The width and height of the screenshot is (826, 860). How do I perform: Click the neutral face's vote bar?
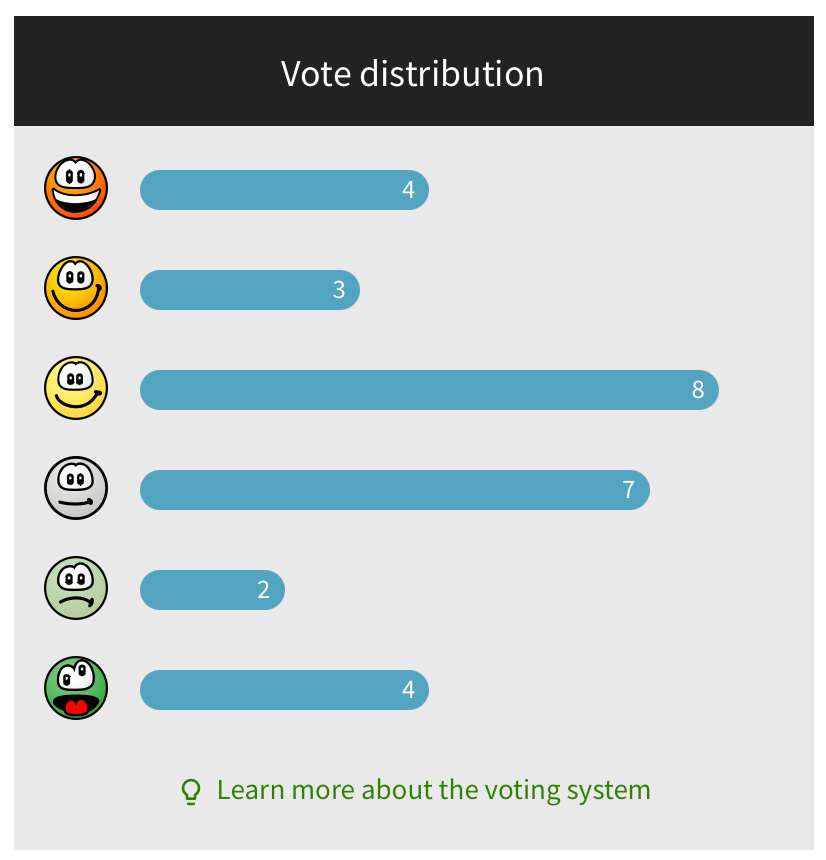pyautogui.click(x=380, y=490)
